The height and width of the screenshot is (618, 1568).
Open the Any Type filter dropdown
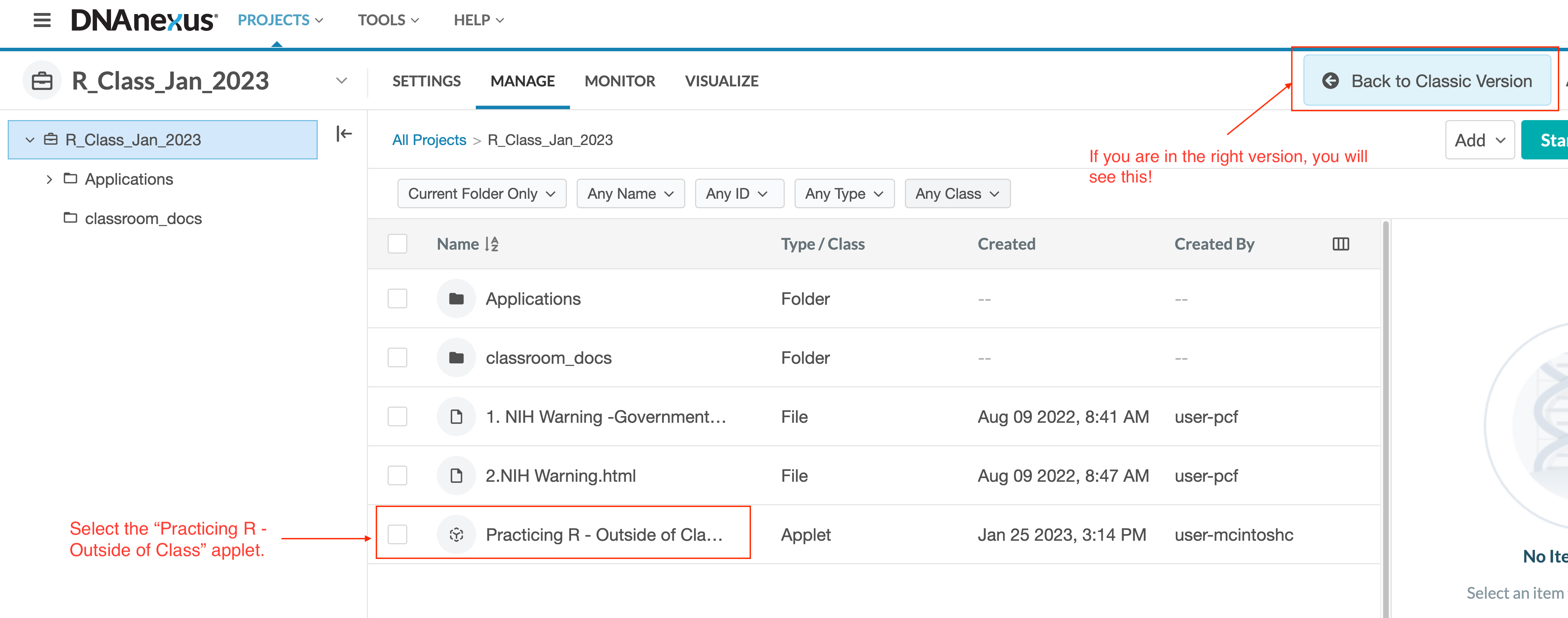(x=844, y=193)
